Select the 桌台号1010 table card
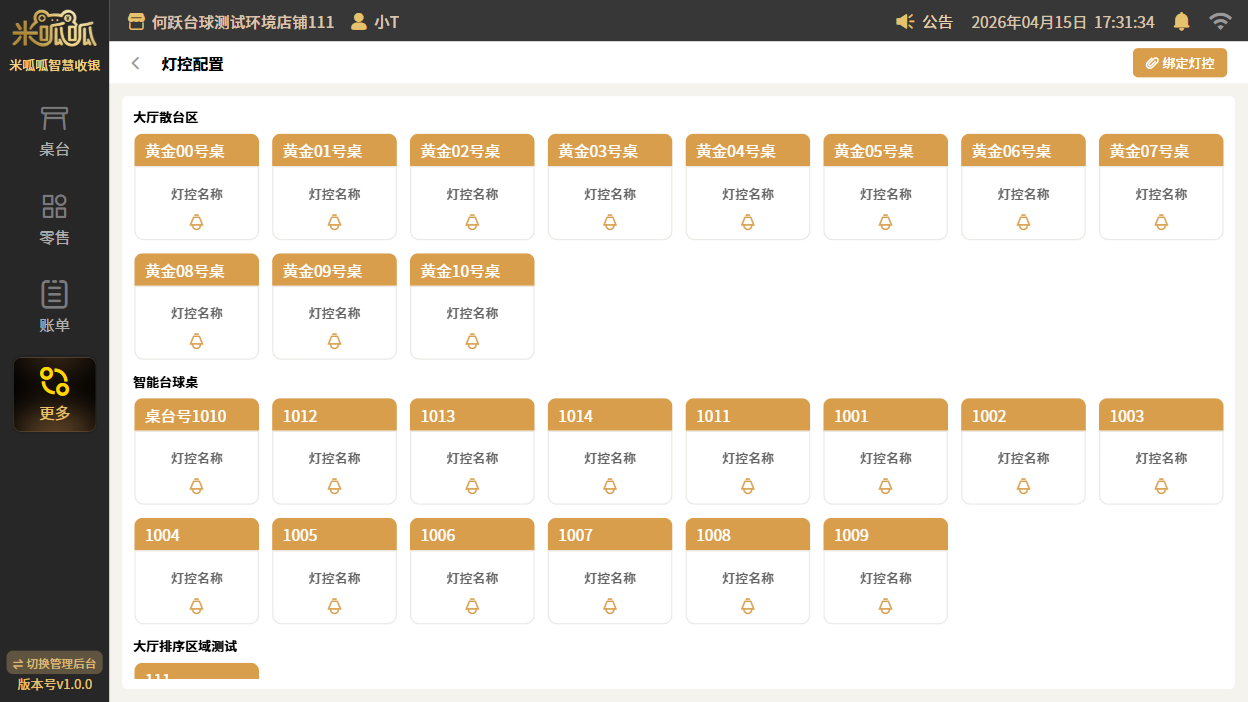The image size is (1248, 702). (197, 451)
